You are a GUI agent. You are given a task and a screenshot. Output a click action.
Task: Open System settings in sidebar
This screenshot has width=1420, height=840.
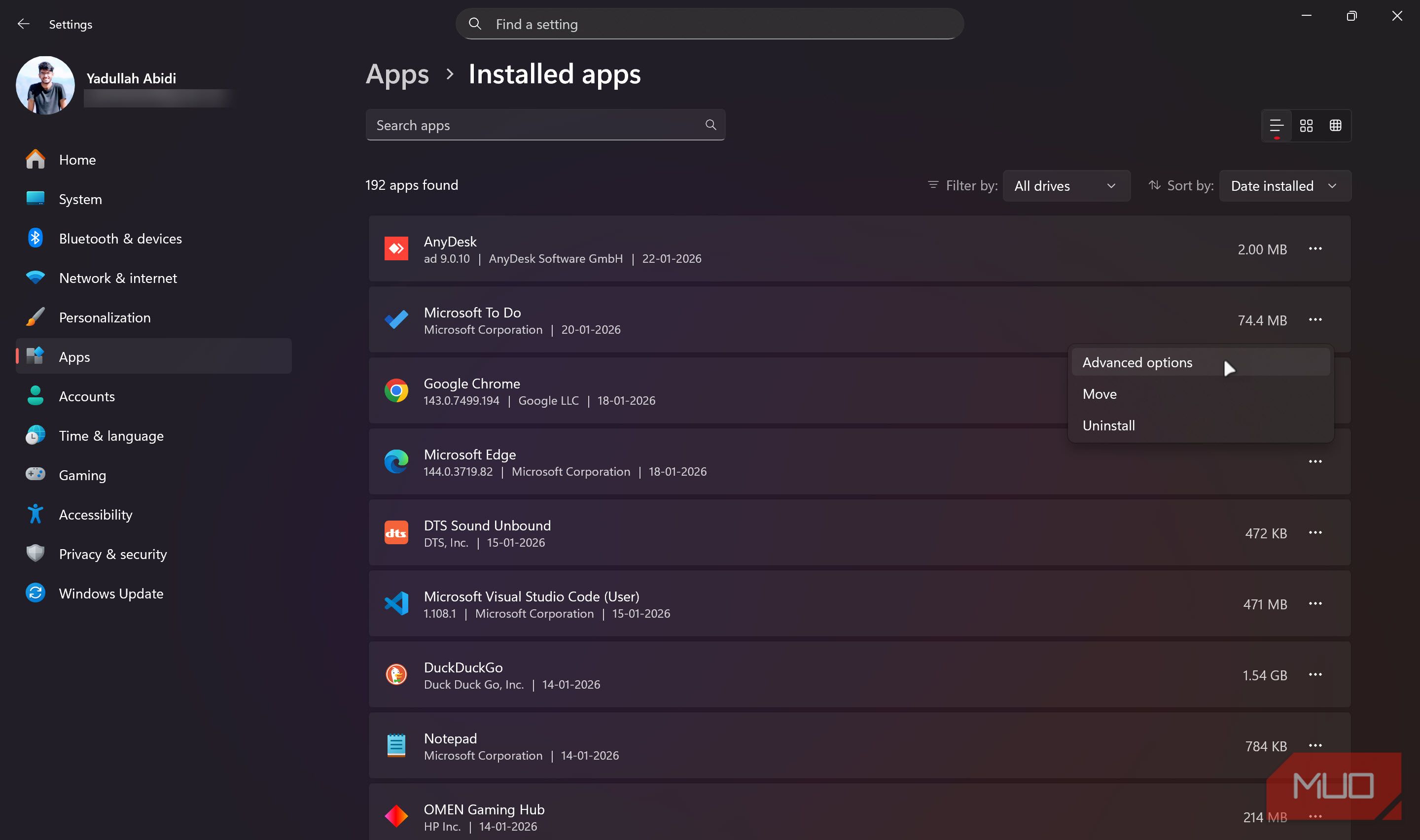153,199
